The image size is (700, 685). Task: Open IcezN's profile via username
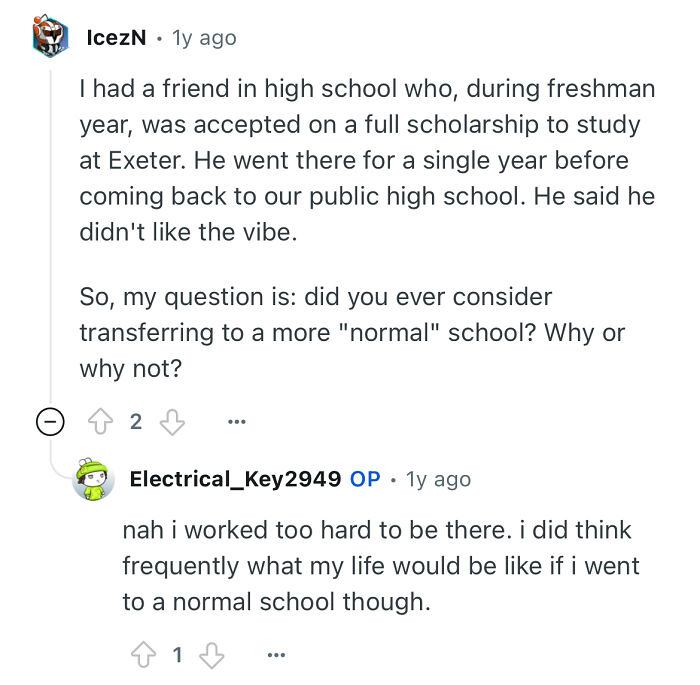(x=117, y=38)
